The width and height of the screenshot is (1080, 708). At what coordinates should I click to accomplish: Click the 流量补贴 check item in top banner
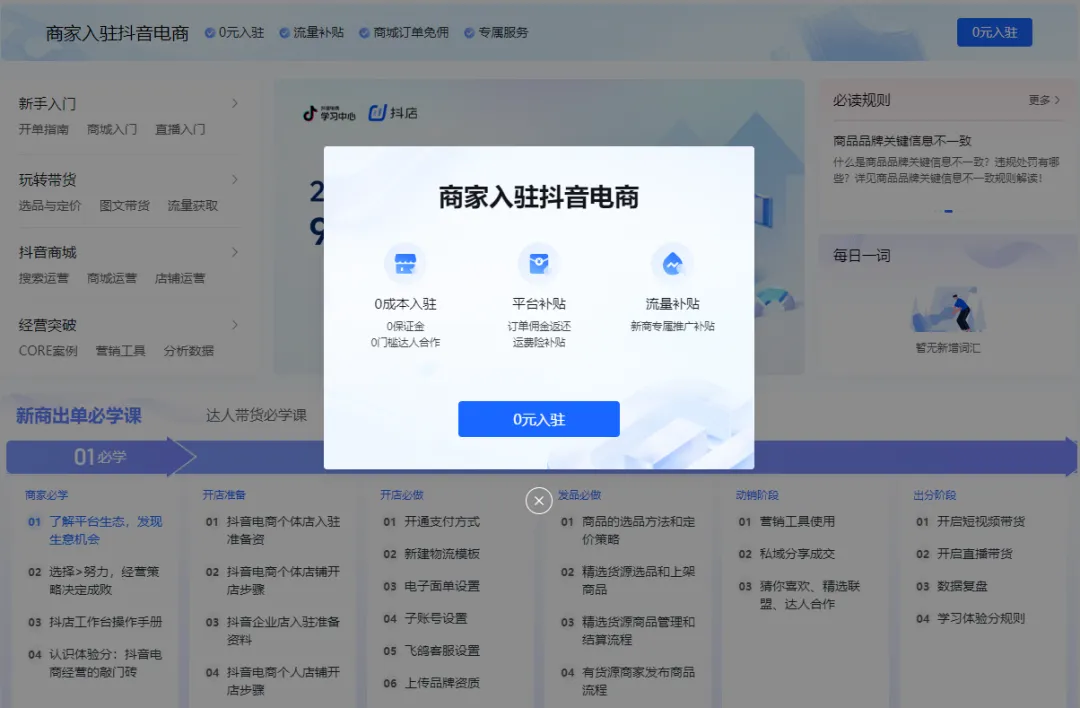(311, 32)
